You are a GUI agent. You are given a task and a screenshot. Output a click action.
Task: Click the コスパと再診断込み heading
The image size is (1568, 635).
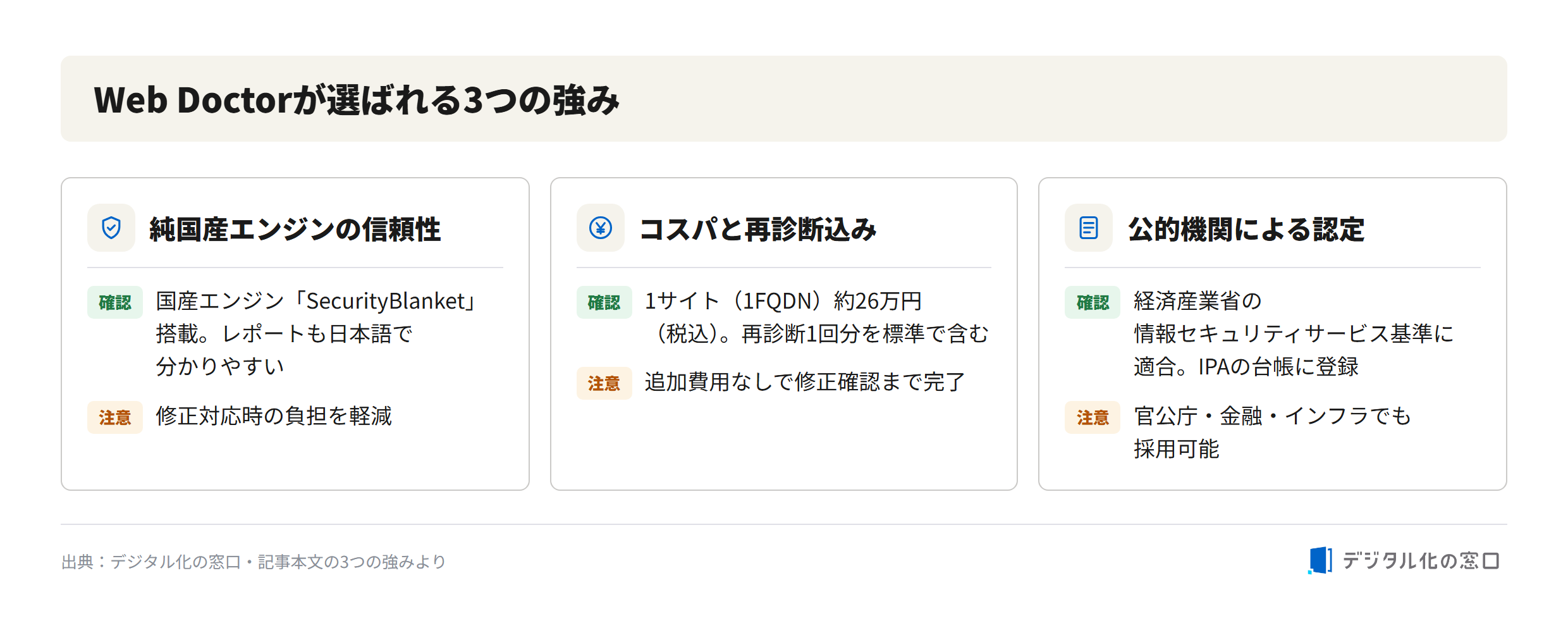pyautogui.click(x=758, y=229)
